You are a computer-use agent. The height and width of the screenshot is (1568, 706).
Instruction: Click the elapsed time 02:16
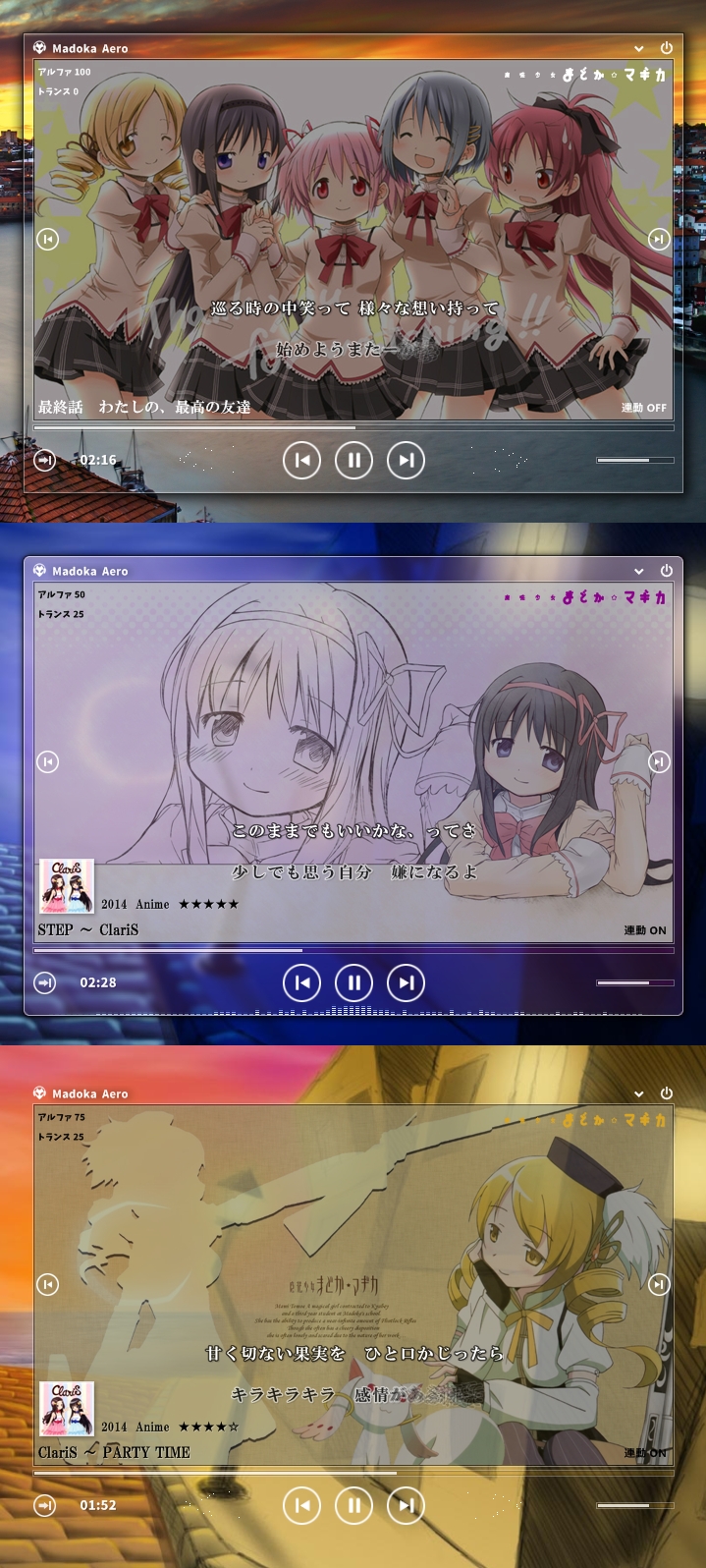[x=98, y=460]
